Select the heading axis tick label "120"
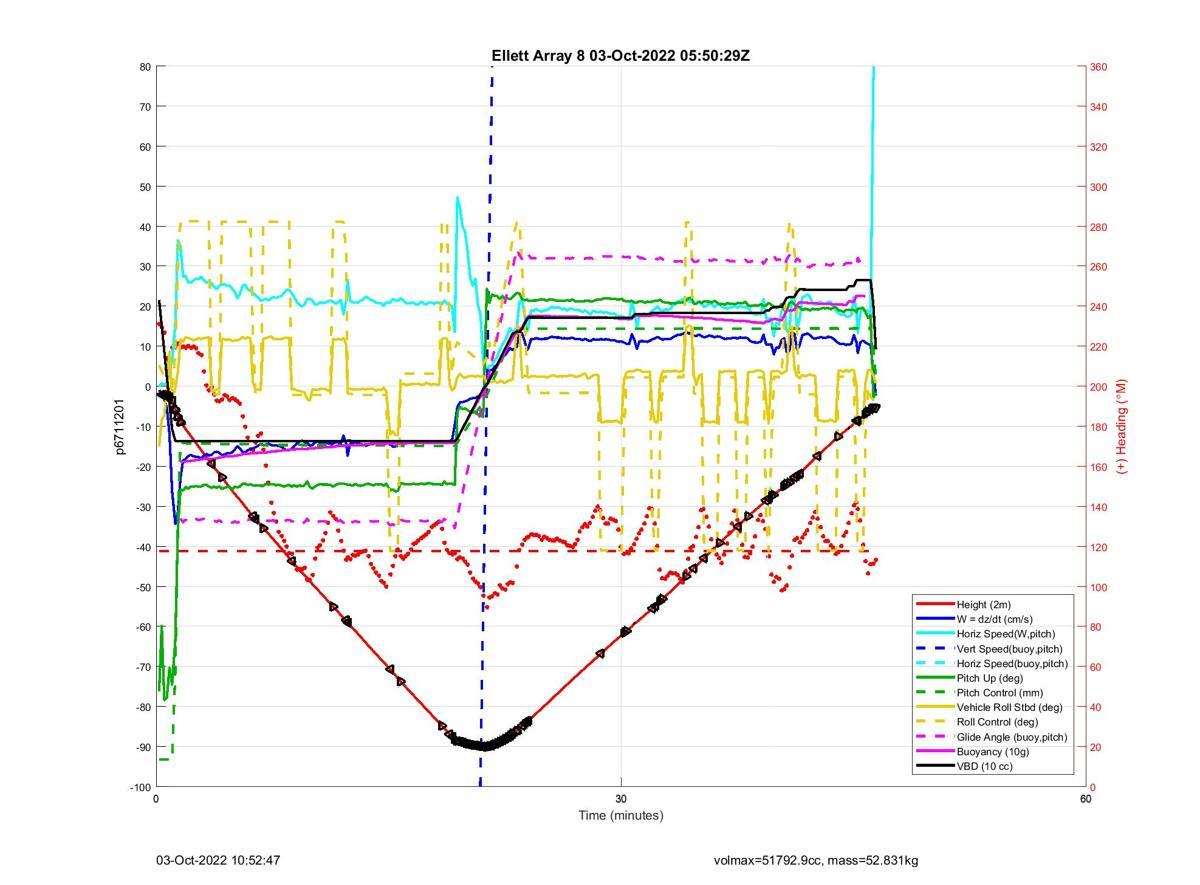This screenshot has width=1200, height=885. point(1098,547)
